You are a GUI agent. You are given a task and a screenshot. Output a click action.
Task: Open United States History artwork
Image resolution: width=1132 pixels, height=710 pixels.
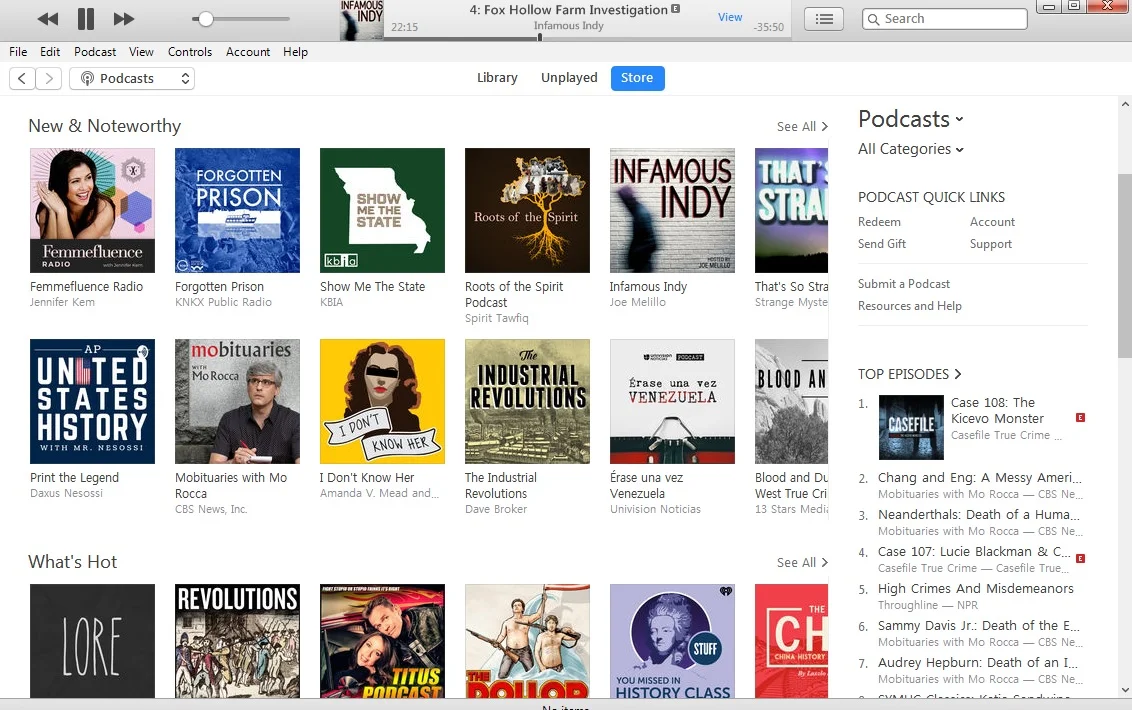click(92, 402)
